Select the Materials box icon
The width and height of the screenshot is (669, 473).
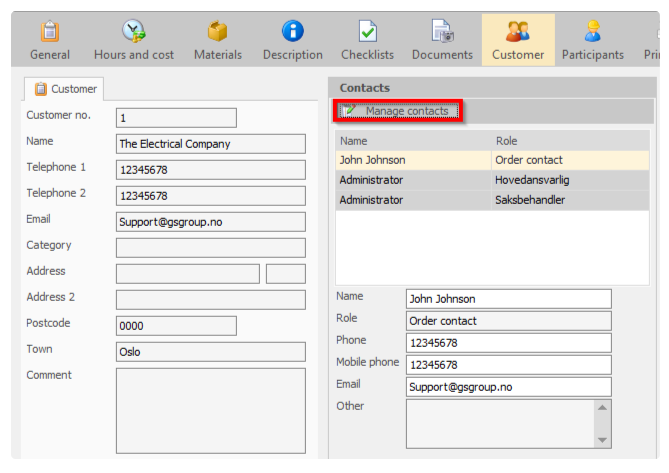click(218, 31)
